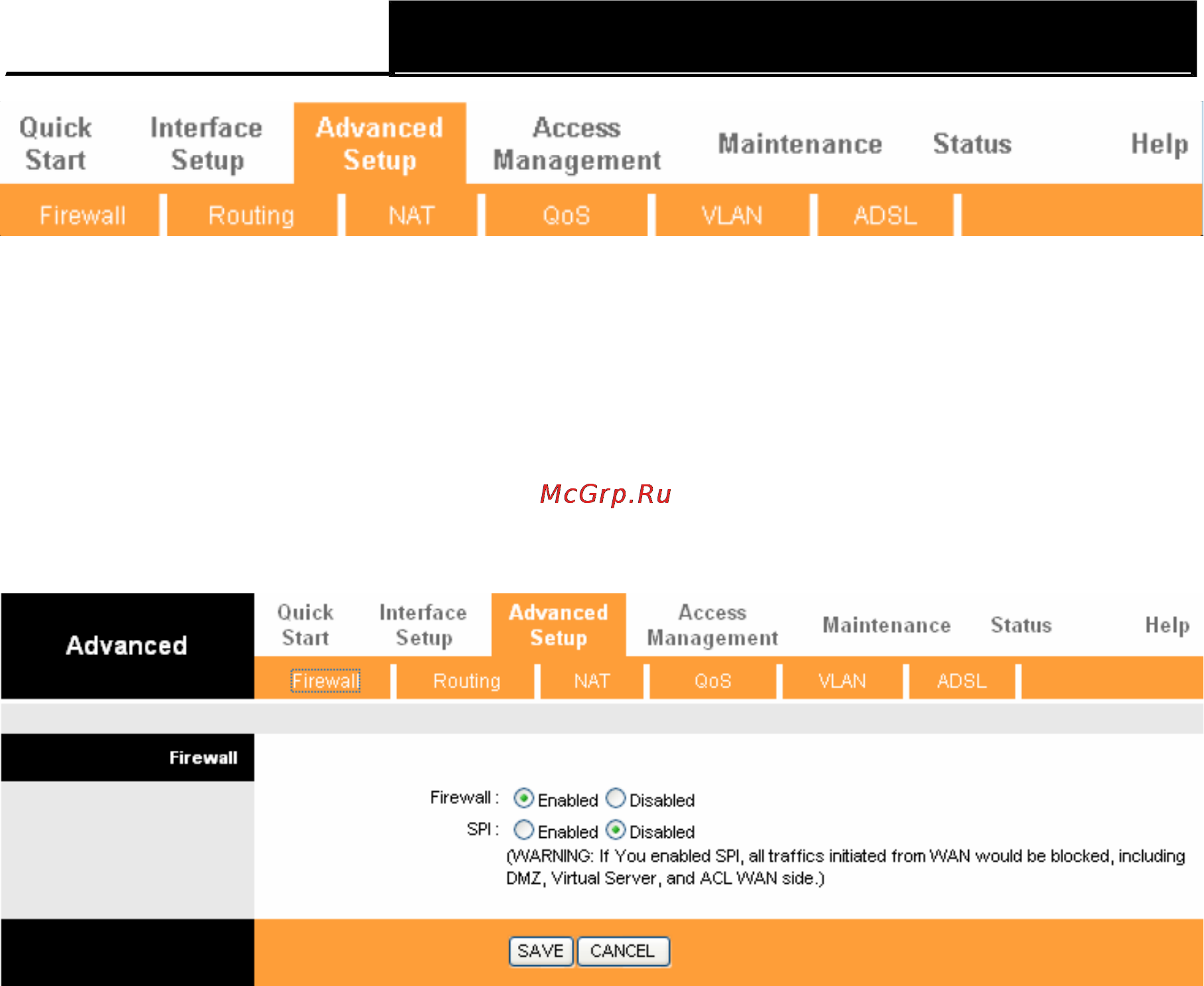Set SPI to Enabled radio button
Image resolution: width=1204 pixels, height=986 pixels.
point(524,830)
